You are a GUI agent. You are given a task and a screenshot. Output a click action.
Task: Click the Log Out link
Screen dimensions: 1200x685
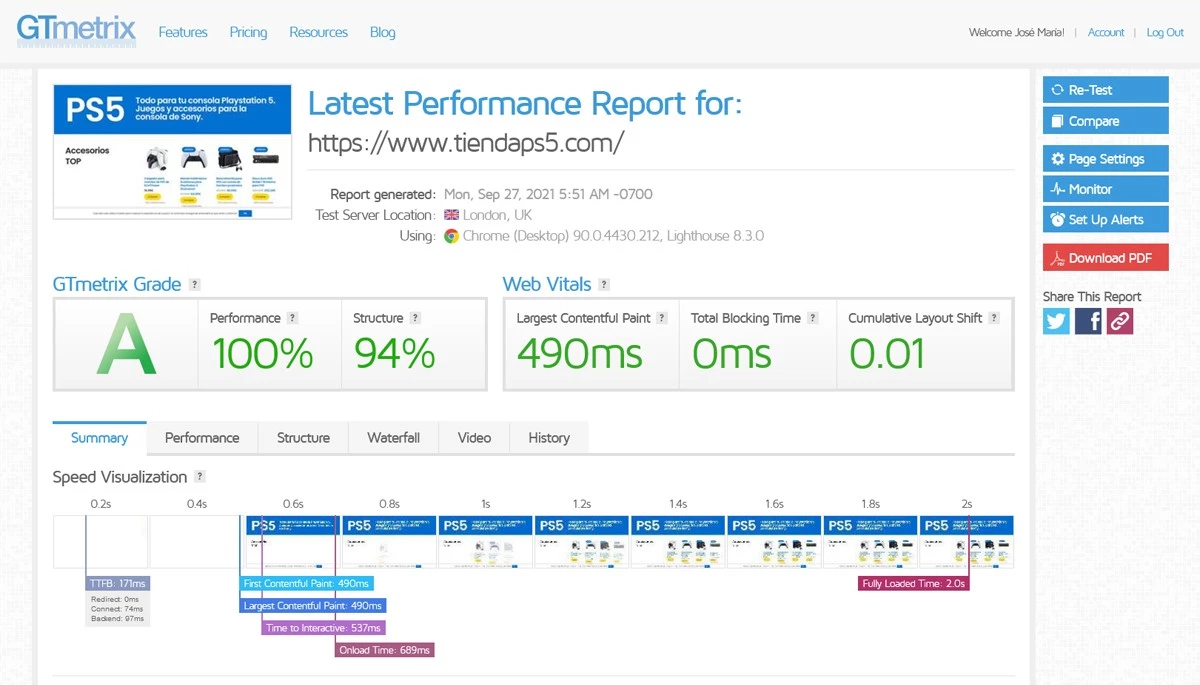click(x=1165, y=32)
